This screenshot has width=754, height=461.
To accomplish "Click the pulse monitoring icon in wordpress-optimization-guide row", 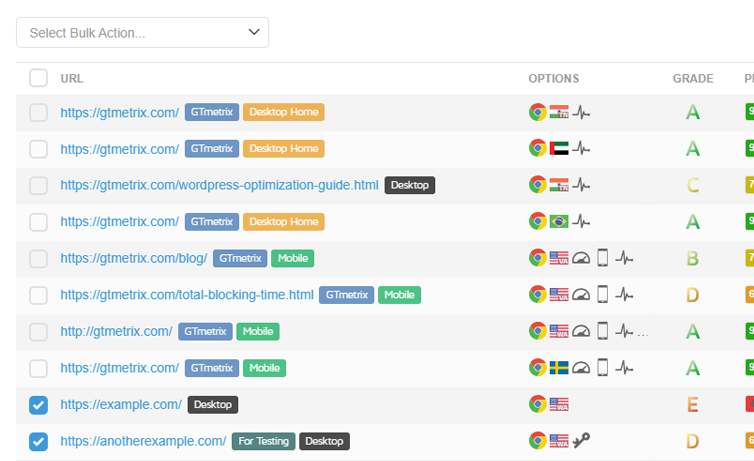I will (581, 185).
